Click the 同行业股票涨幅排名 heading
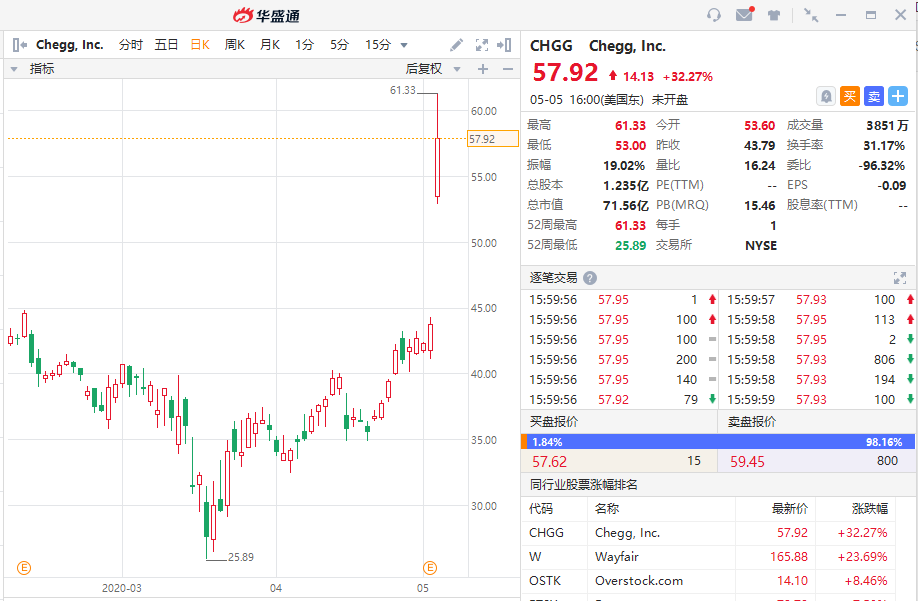918x601 pixels. click(x=583, y=485)
